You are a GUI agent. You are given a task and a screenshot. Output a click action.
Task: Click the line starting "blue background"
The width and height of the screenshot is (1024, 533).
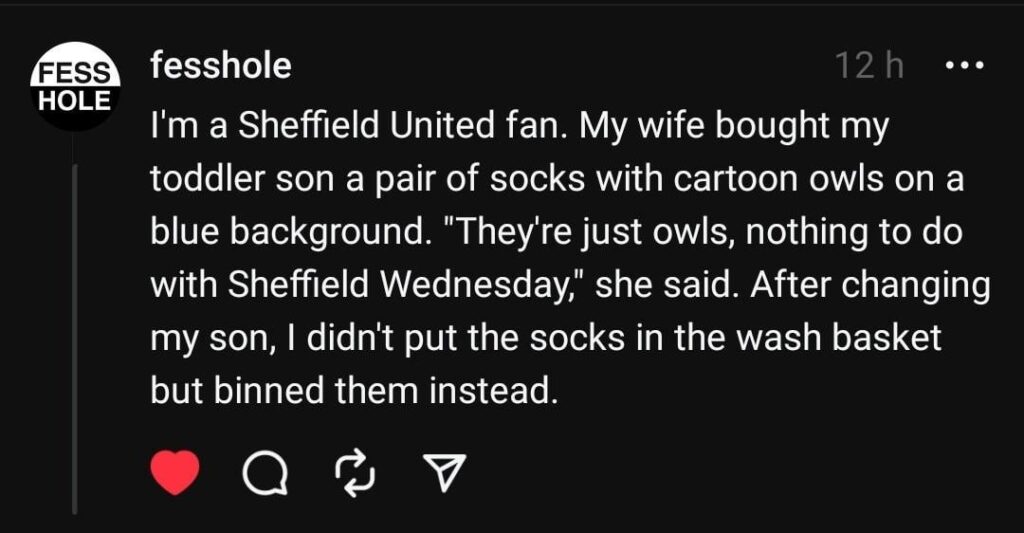point(556,232)
